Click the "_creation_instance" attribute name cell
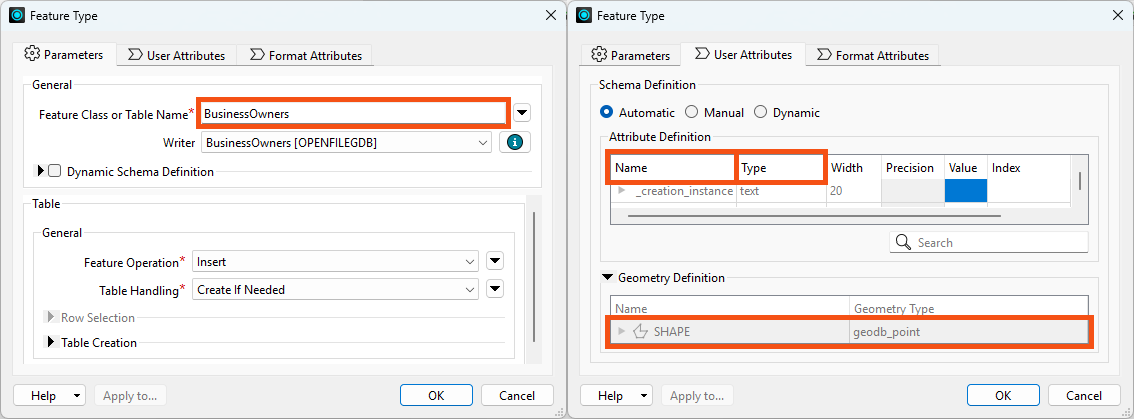Image resolution: width=1134 pixels, height=419 pixels. (x=683, y=191)
